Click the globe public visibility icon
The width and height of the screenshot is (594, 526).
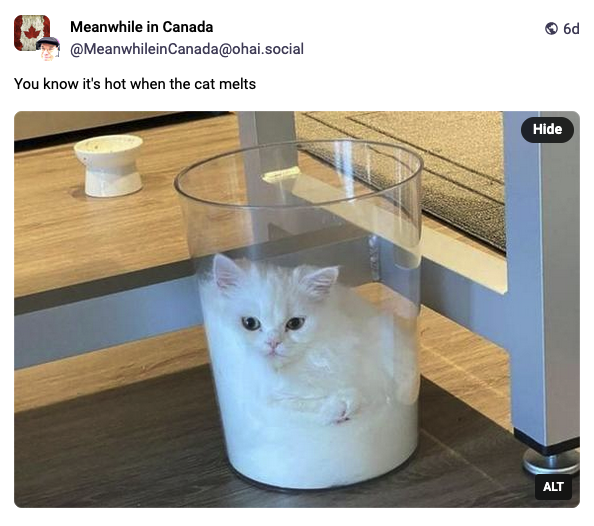551,28
